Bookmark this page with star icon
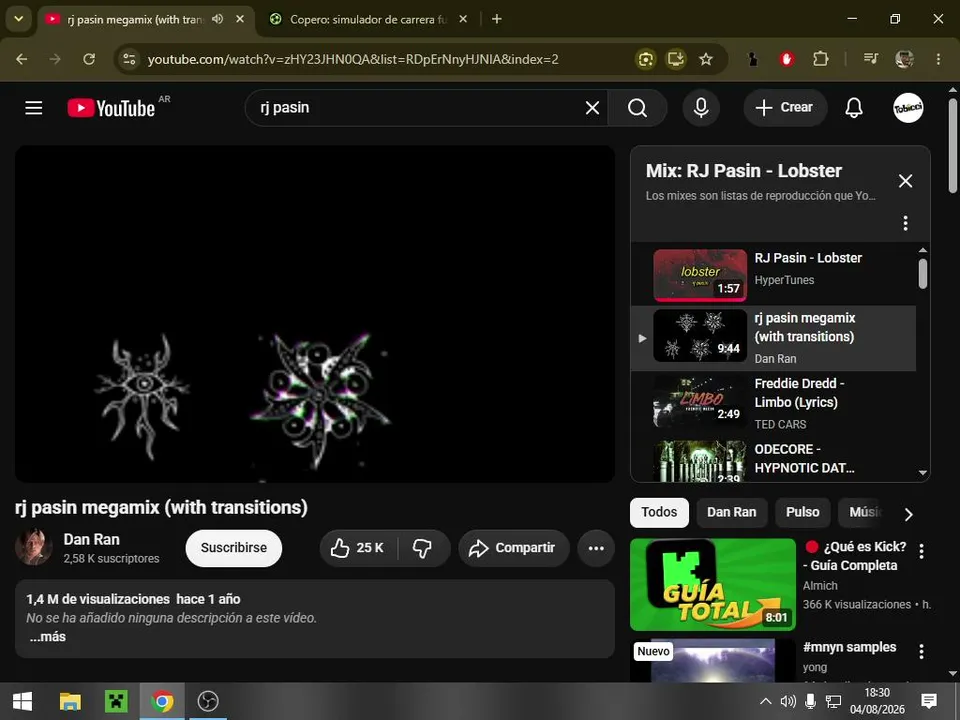The height and width of the screenshot is (720, 960). 706,59
